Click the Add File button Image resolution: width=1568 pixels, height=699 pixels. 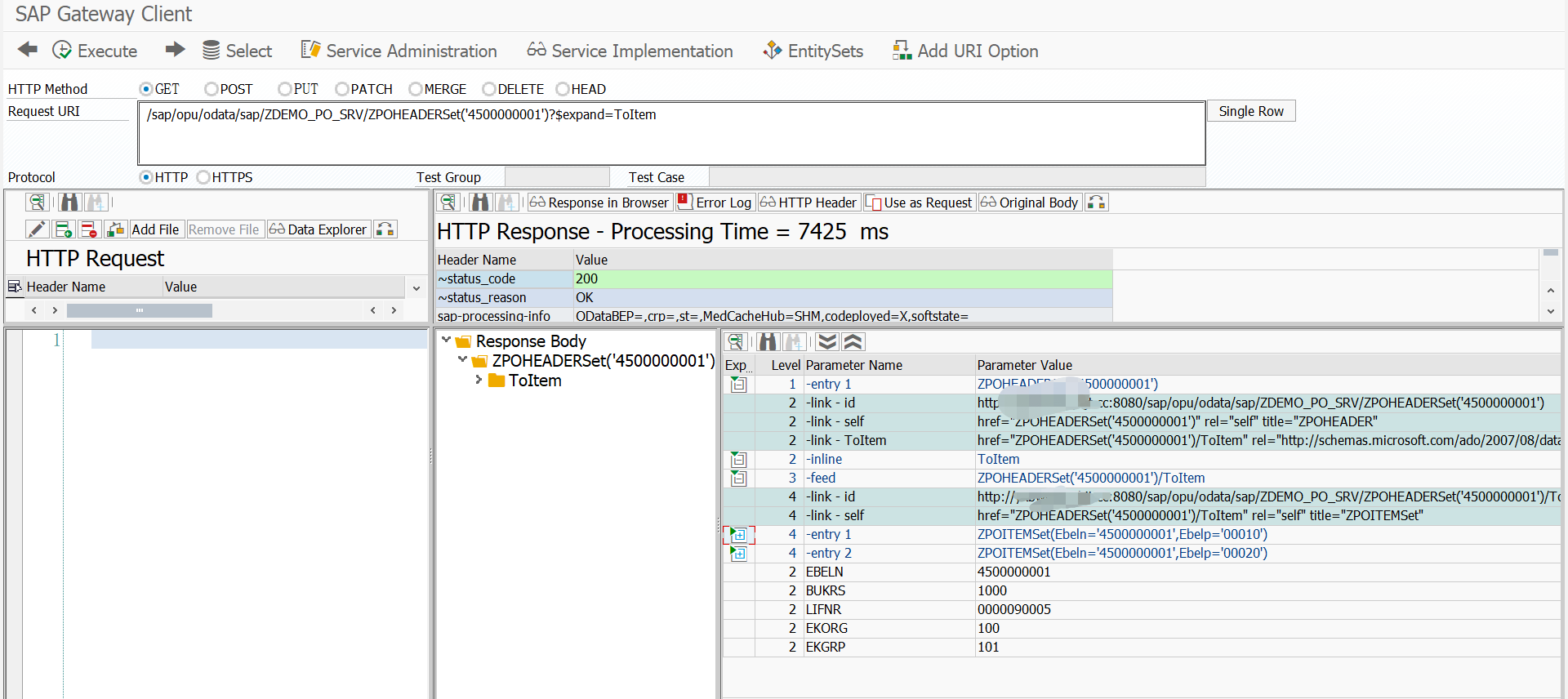point(155,229)
